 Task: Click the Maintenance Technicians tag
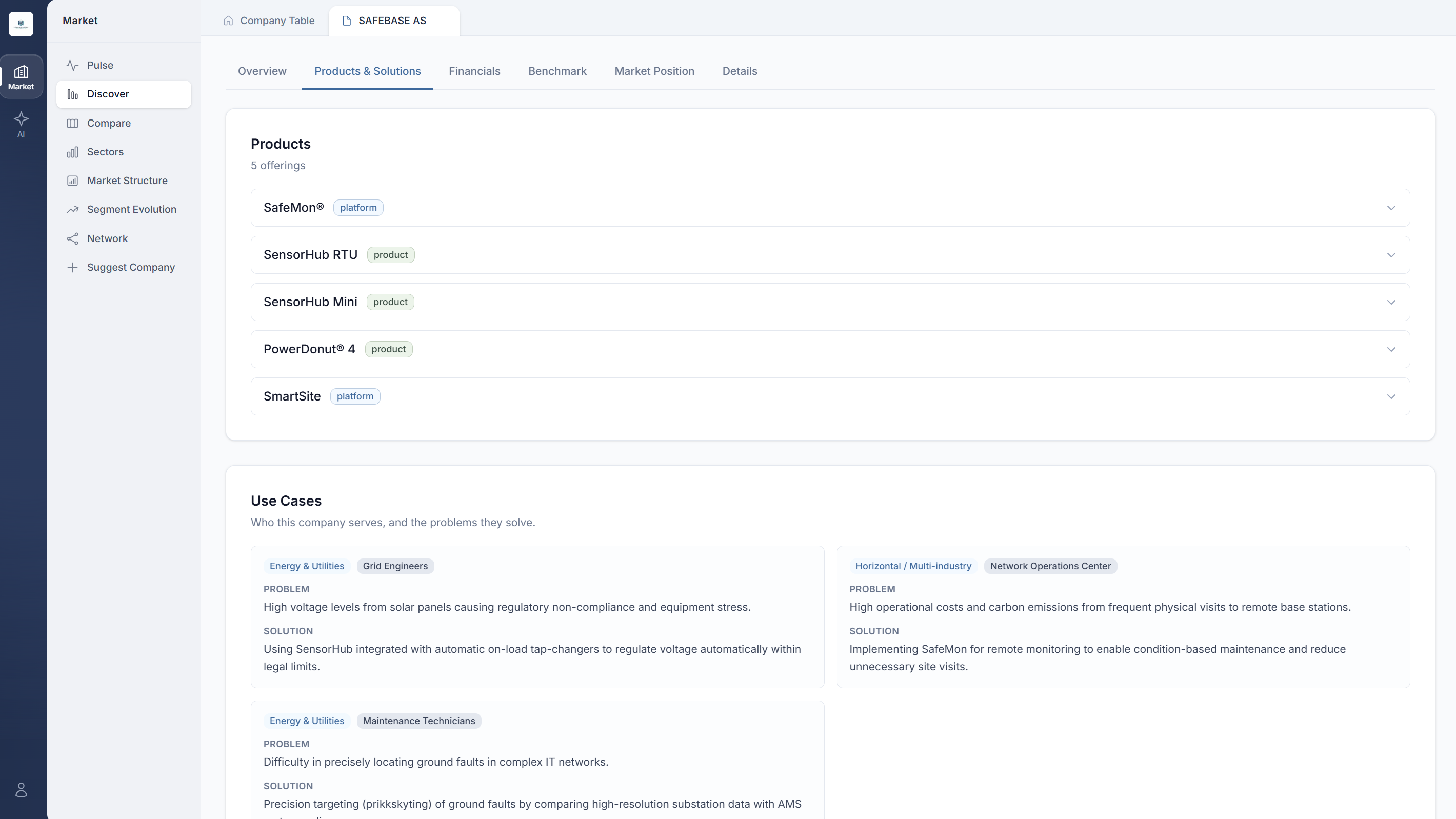click(x=419, y=721)
